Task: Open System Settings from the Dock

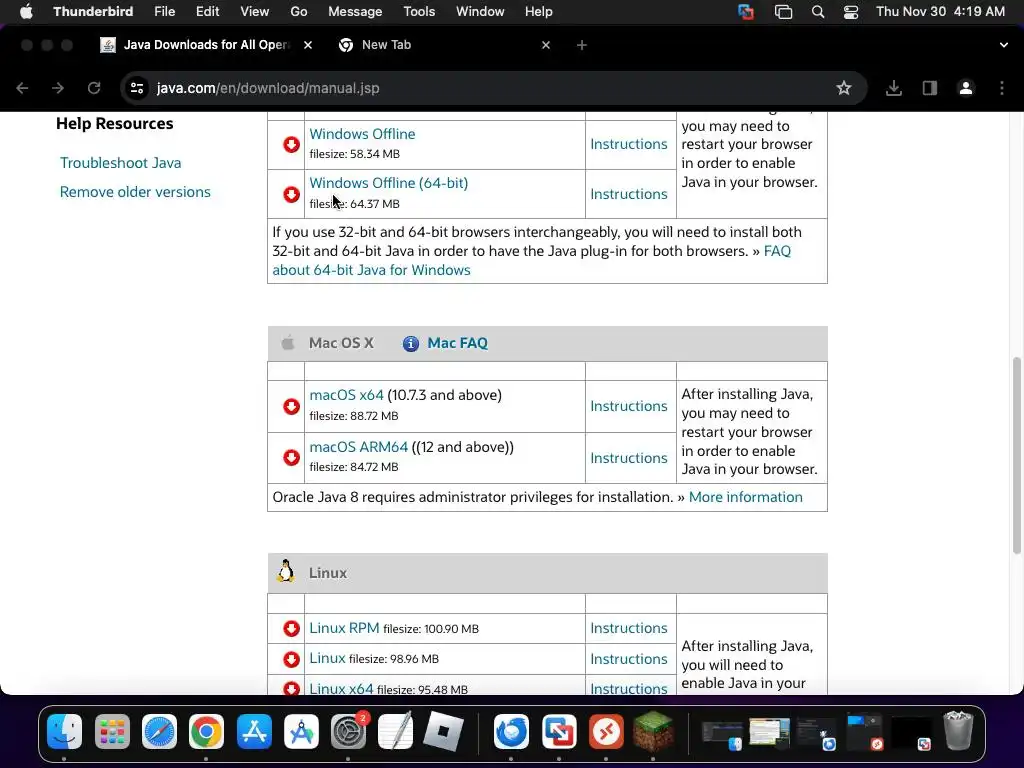Action: pos(348,731)
